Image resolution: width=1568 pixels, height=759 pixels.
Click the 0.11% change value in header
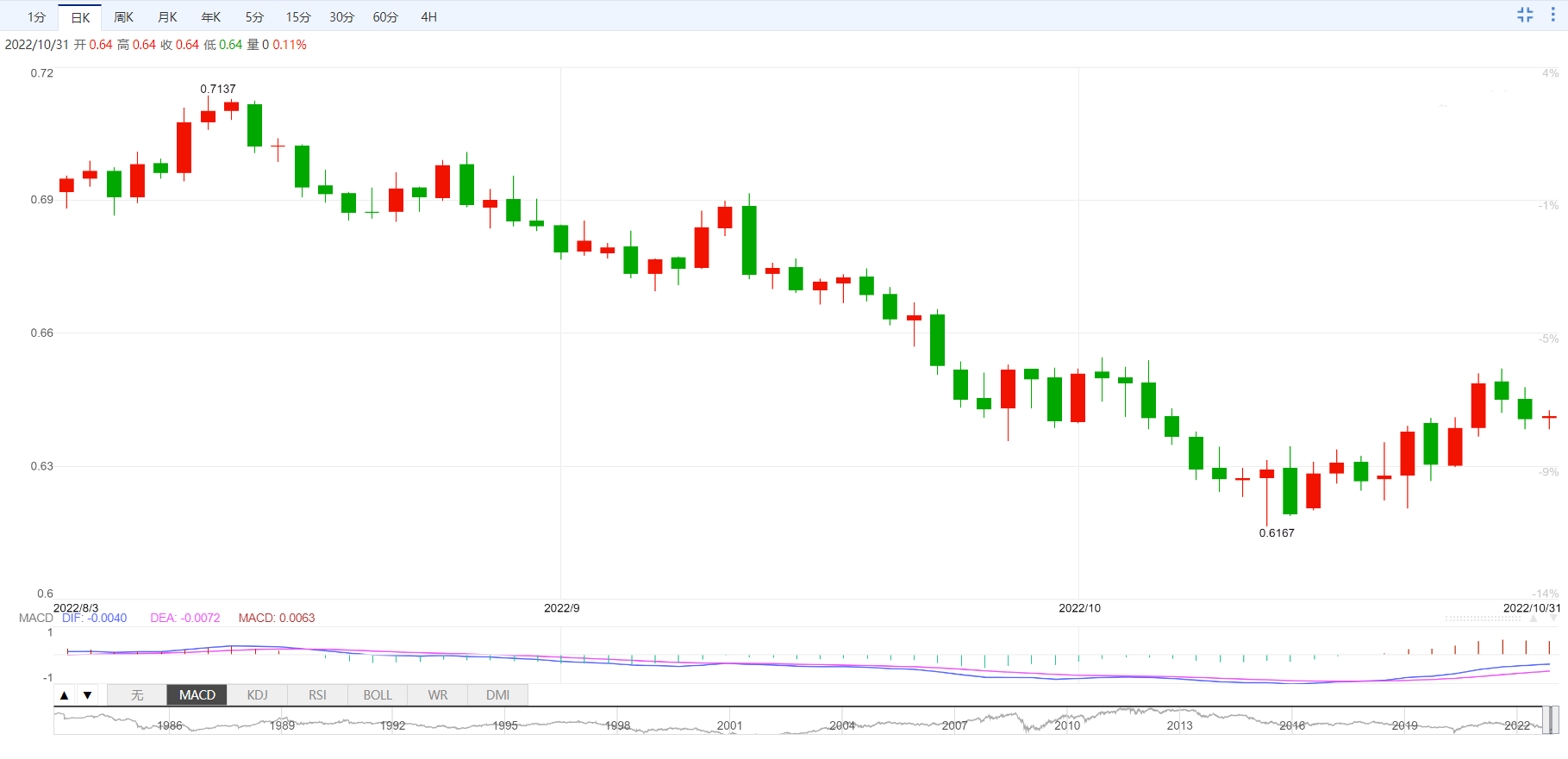point(290,45)
